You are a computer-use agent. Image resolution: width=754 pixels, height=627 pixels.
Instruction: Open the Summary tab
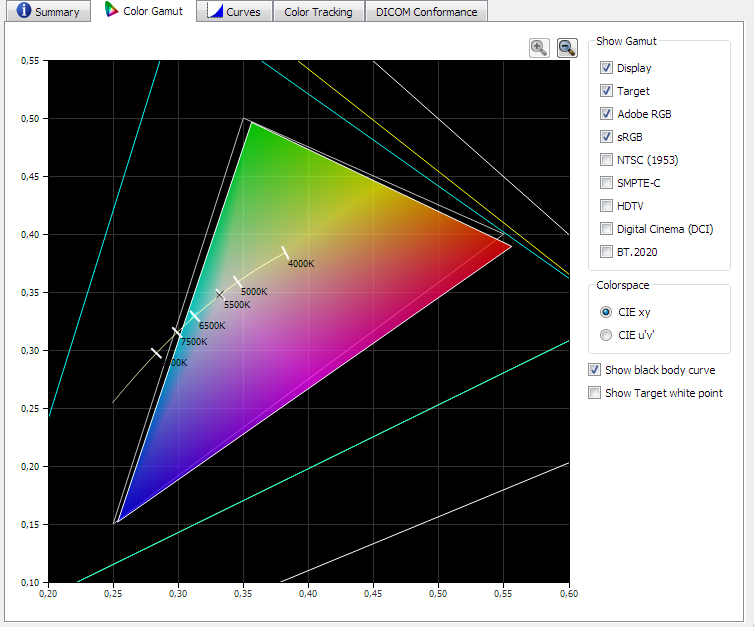(48, 12)
